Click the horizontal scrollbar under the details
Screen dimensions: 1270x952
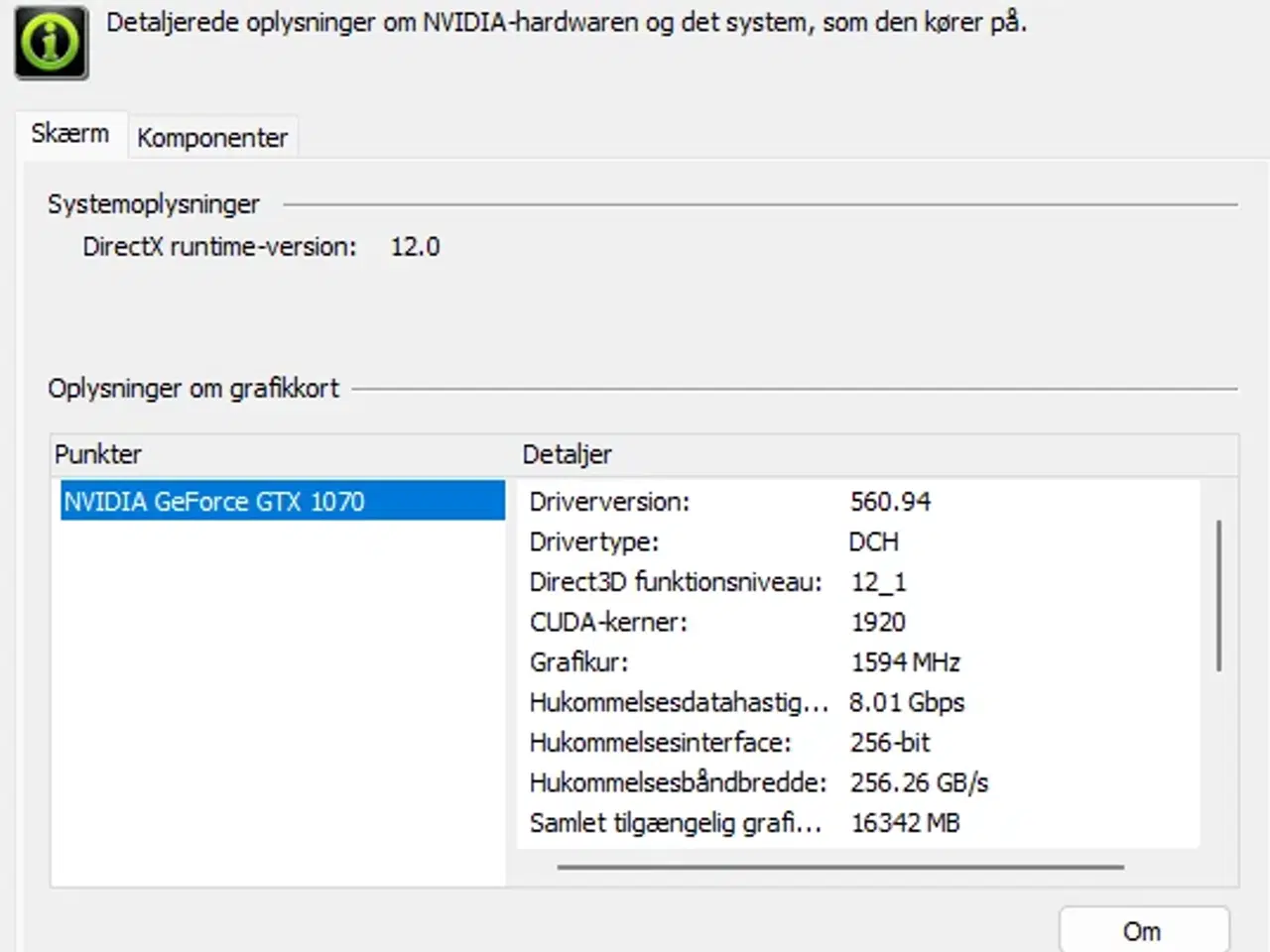(x=840, y=867)
